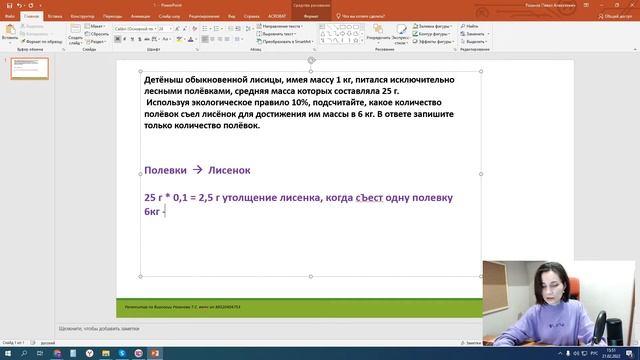Image resolution: width=640 pixels, height=360 pixels.
Task: Switch to Переходы tab
Action: click(x=112, y=16)
